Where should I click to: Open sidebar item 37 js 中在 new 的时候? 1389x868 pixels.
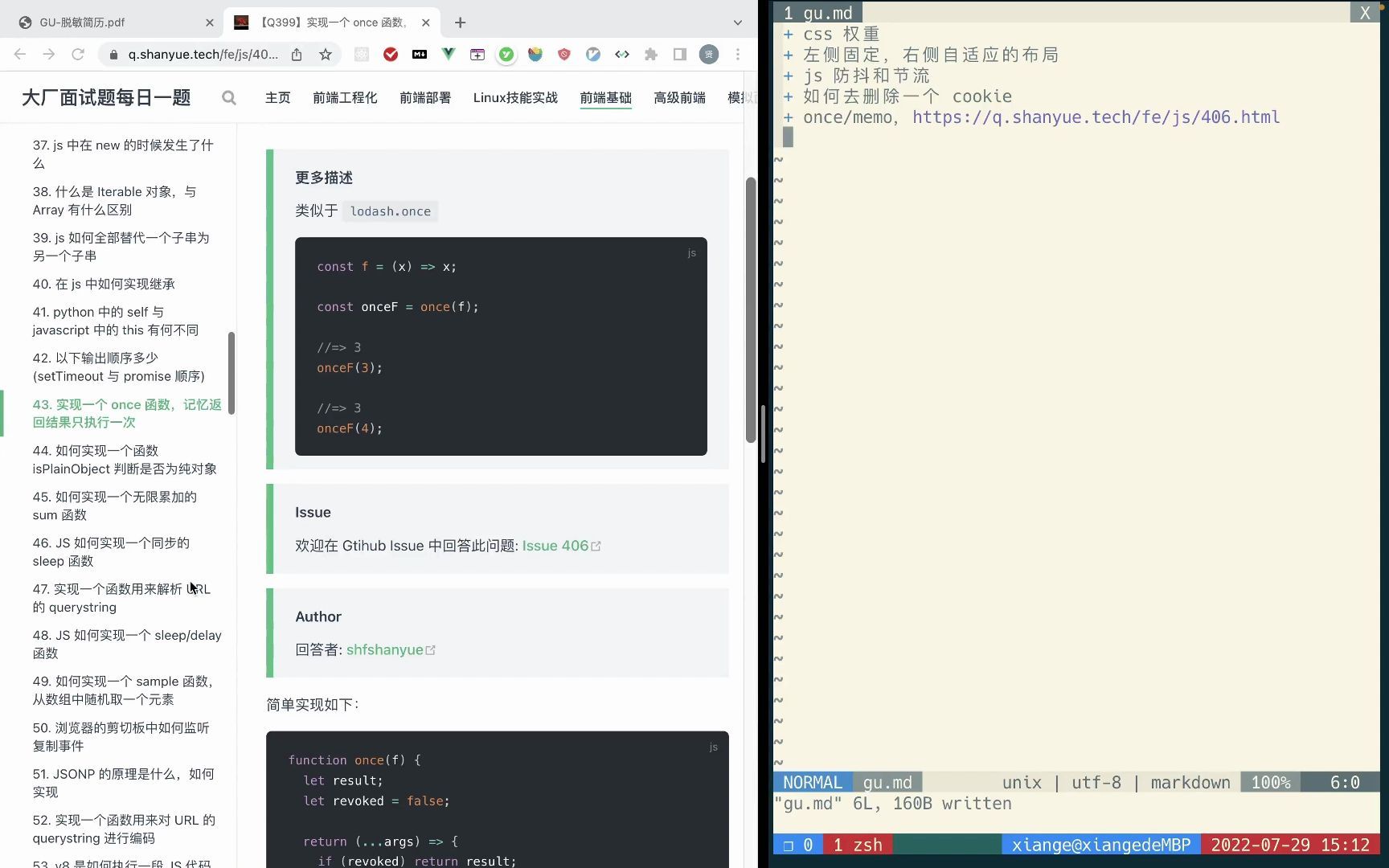click(x=123, y=154)
